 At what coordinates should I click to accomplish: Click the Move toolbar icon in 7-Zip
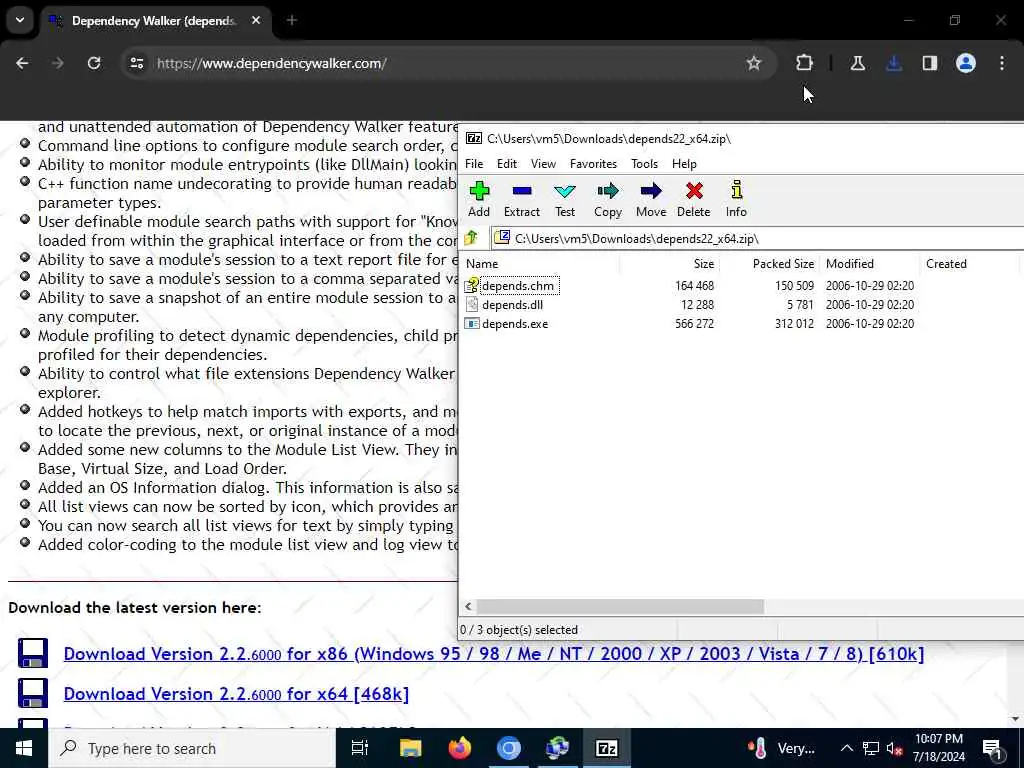coord(650,191)
